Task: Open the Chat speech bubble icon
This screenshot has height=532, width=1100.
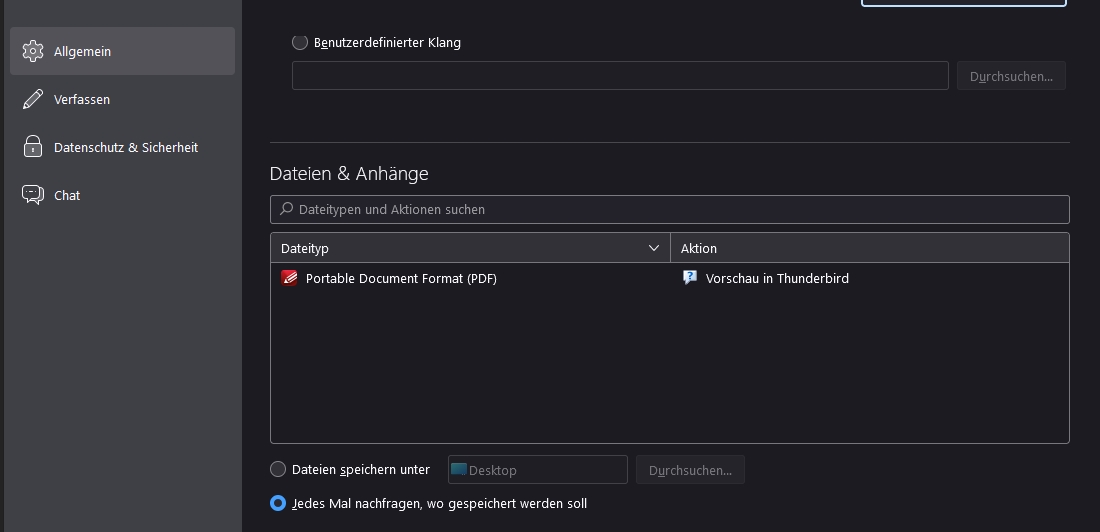Action: [x=33, y=195]
